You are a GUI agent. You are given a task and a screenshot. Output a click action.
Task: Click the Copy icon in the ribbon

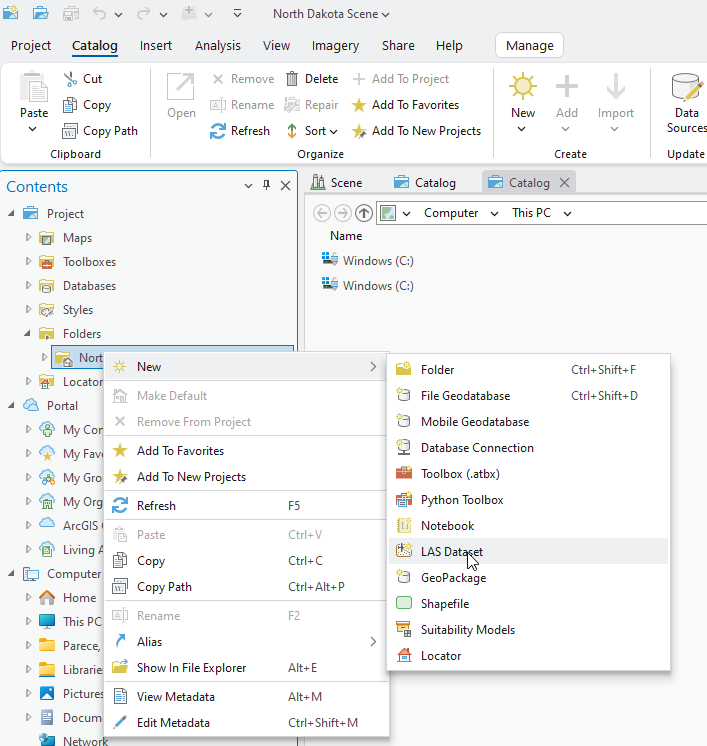pyautogui.click(x=70, y=105)
